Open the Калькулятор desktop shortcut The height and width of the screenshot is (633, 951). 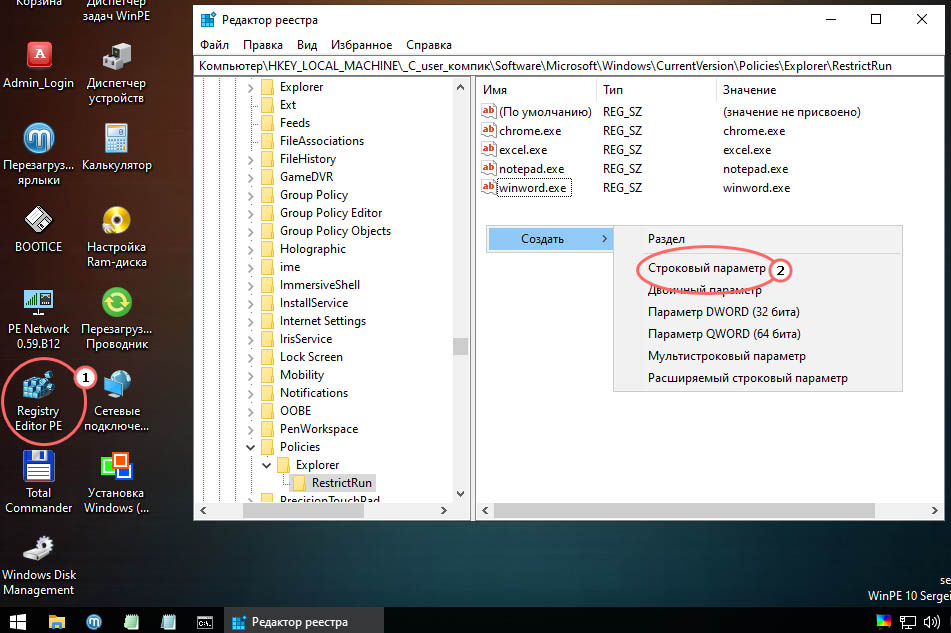click(x=116, y=147)
